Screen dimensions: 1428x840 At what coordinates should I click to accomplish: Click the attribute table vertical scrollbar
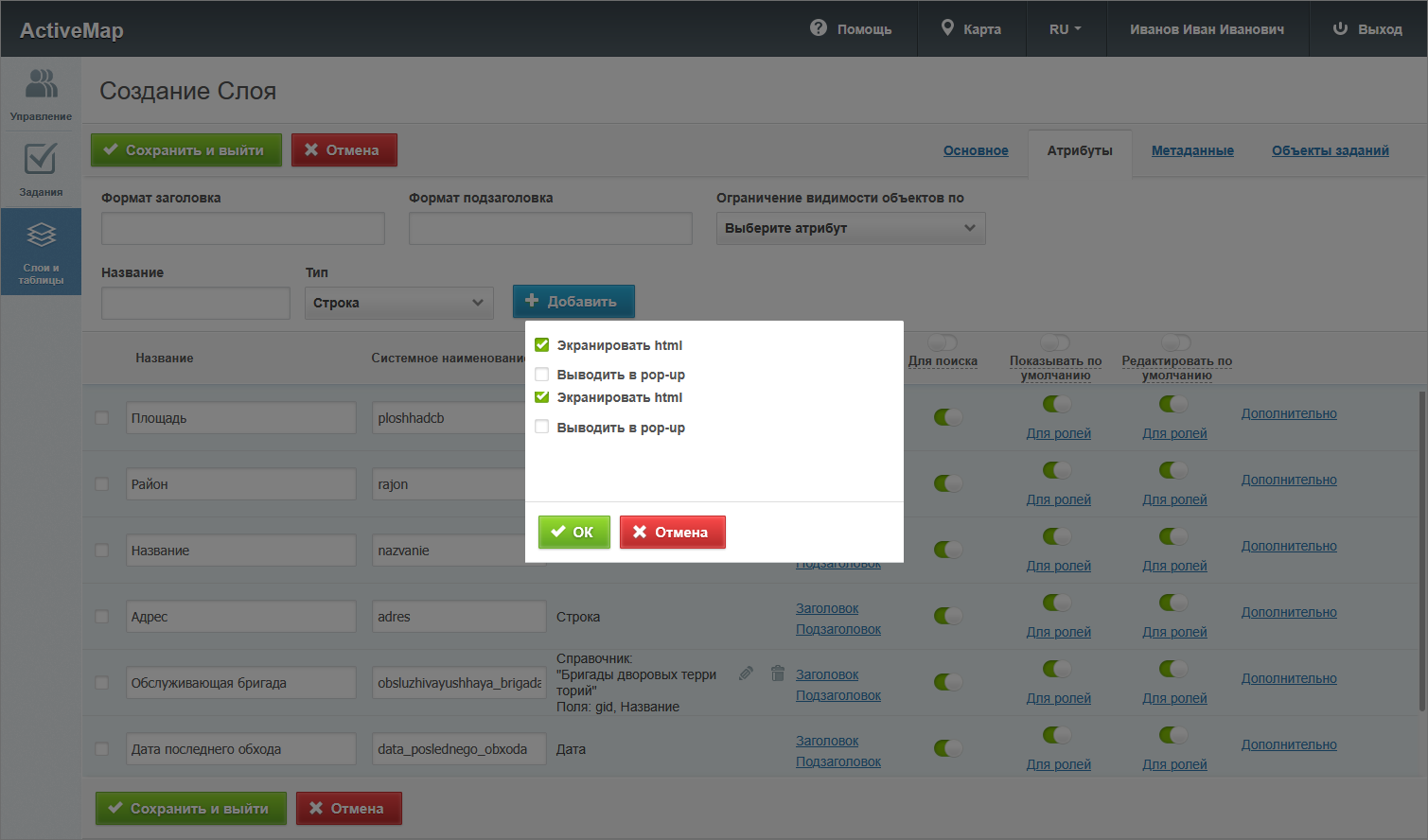point(1421,549)
